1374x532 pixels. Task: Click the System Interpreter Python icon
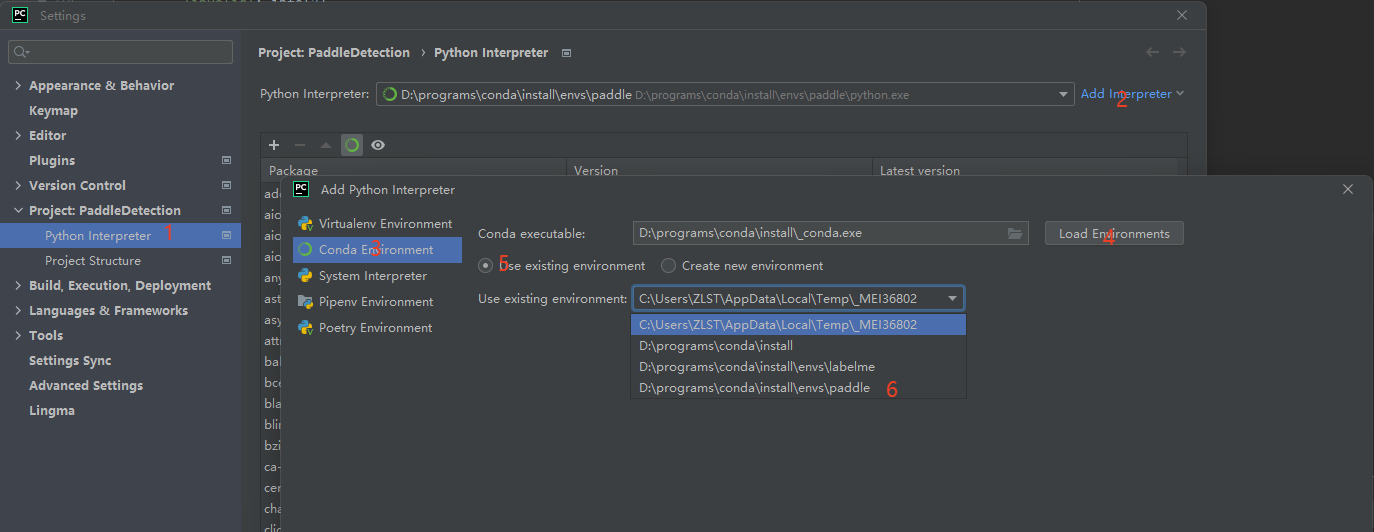tap(306, 276)
